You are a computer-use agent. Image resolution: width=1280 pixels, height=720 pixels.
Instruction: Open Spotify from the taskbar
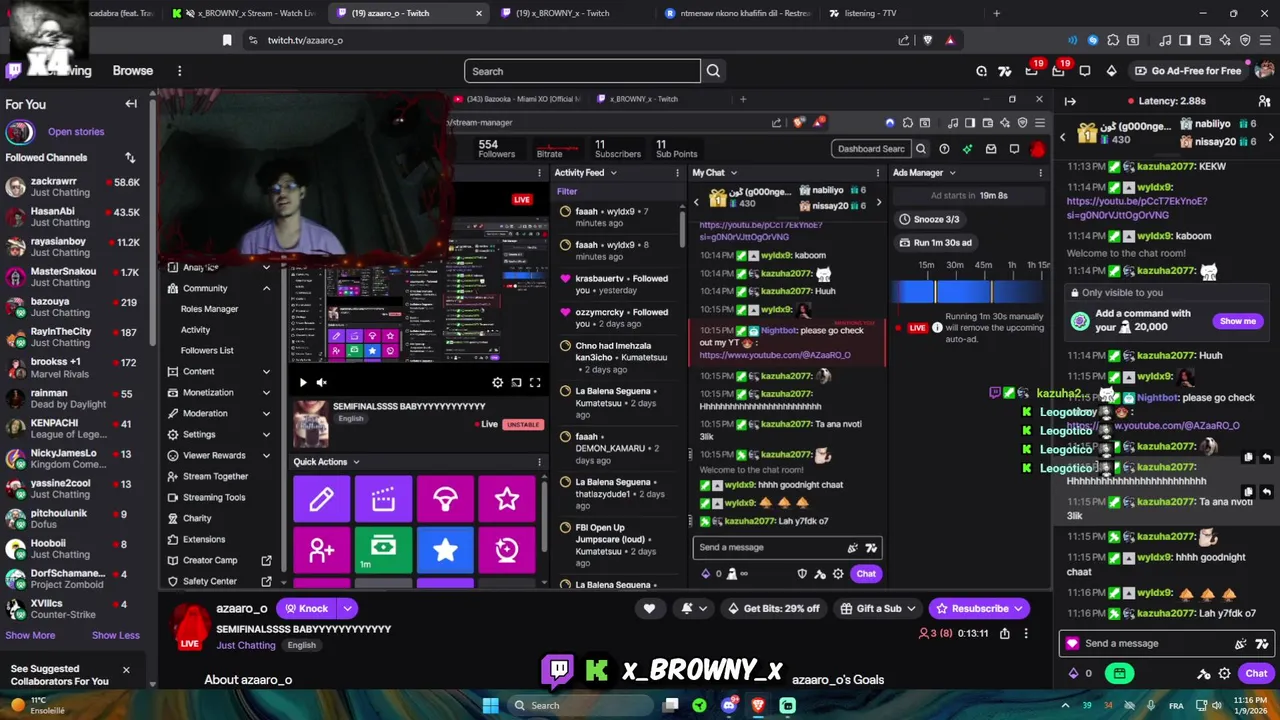pos(699,705)
